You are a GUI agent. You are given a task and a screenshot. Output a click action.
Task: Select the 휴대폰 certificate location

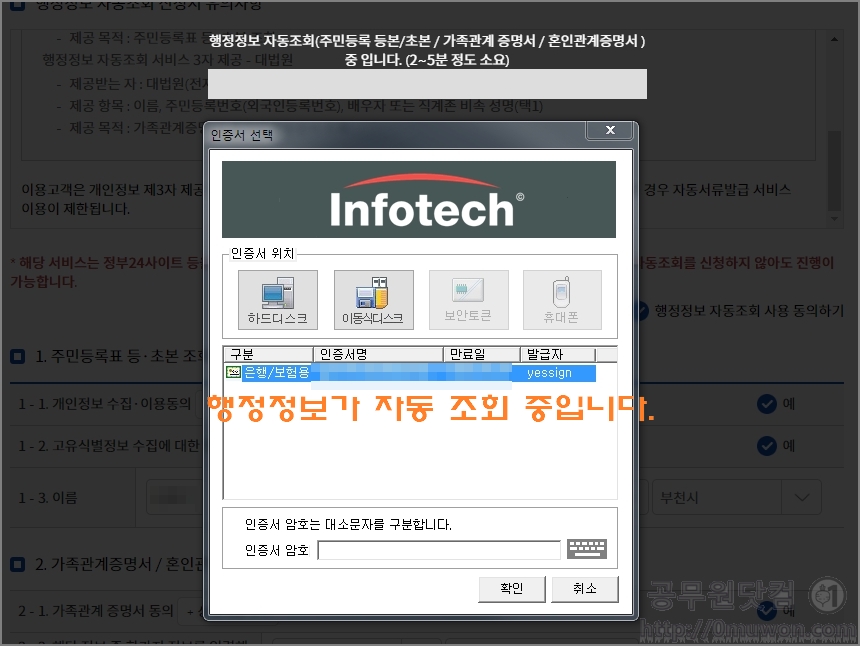pyautogui.click(x=562, y=299)
